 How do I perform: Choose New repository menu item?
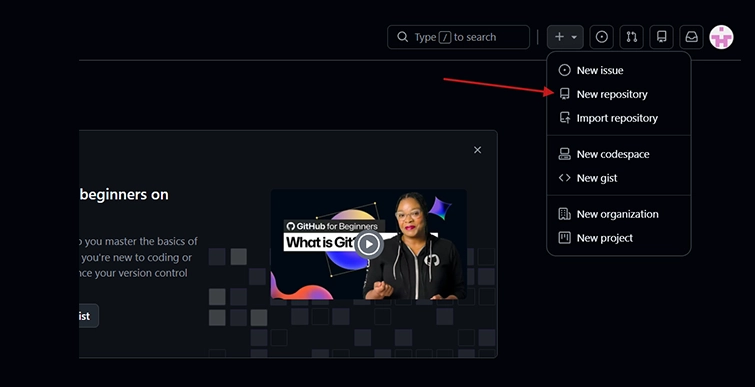pos(619,94)
